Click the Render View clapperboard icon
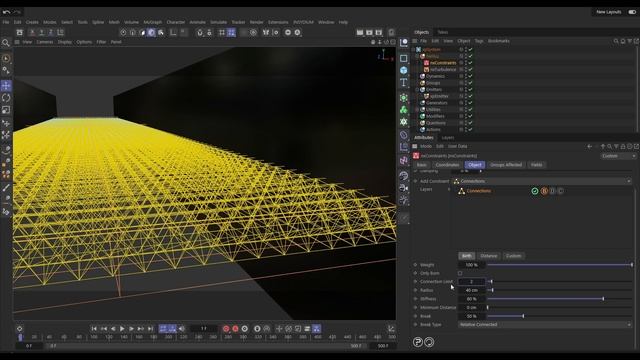Image resolution: width=640 pixels, height=360 pixels. [360, 32]
